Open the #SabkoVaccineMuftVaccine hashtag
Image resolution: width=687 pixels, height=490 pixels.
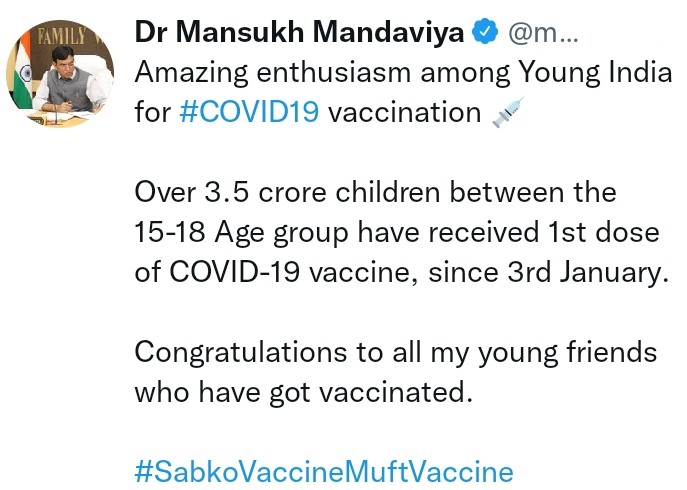pyautogui.click(x=323, y=471)
